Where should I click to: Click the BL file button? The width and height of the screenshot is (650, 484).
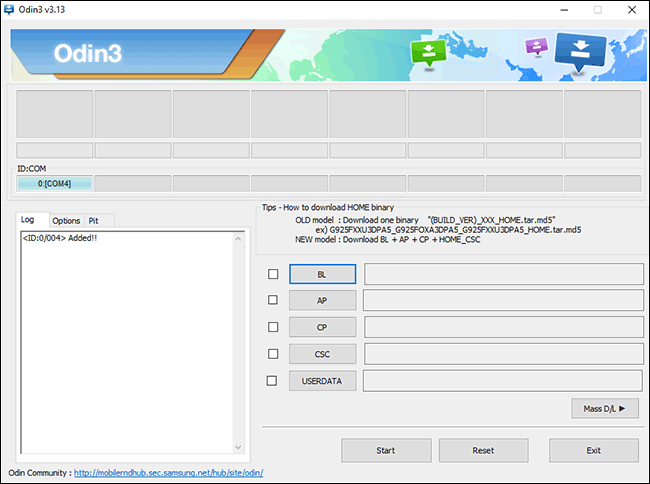(x=322, y=274)
